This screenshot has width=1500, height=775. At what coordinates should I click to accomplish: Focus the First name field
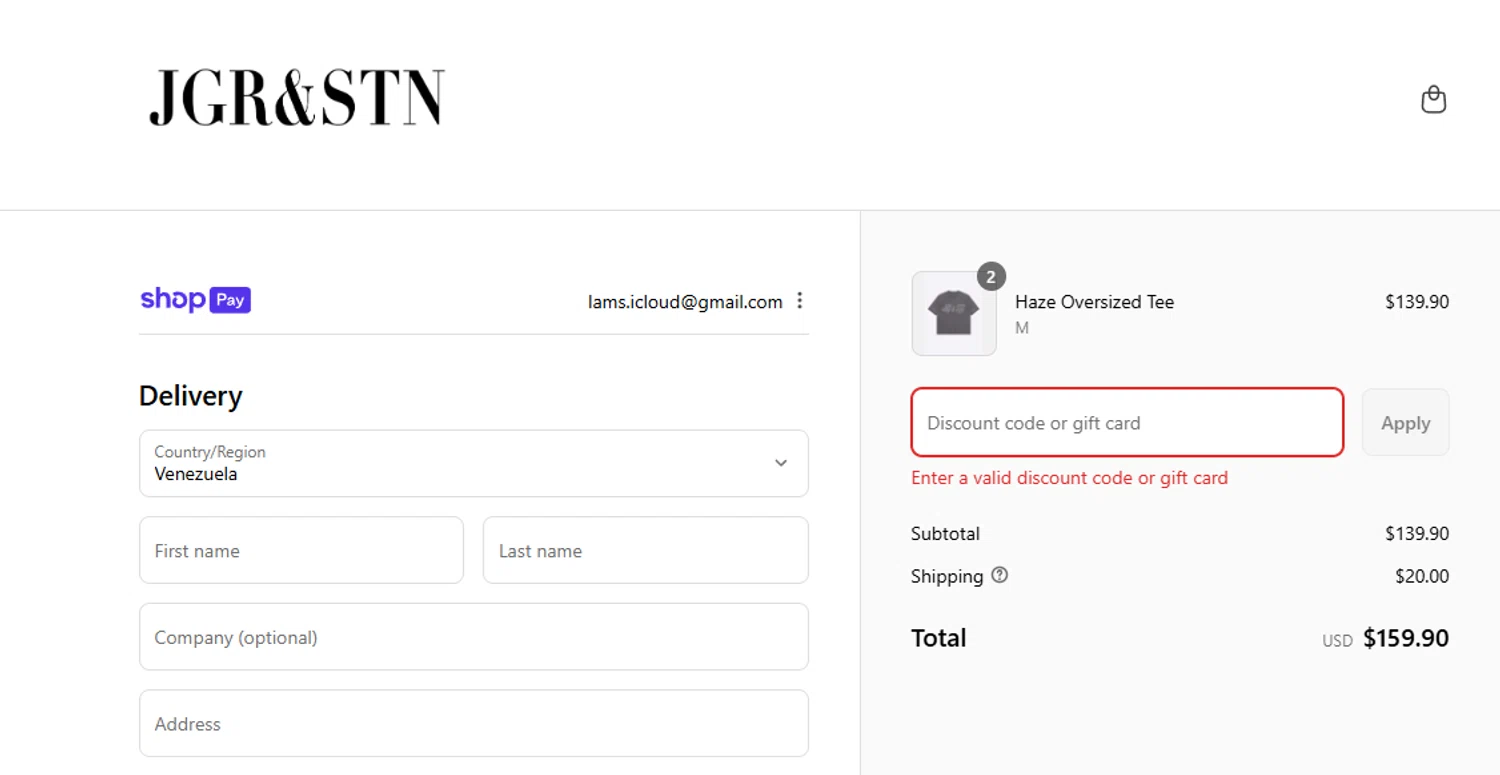click(301, 550)
